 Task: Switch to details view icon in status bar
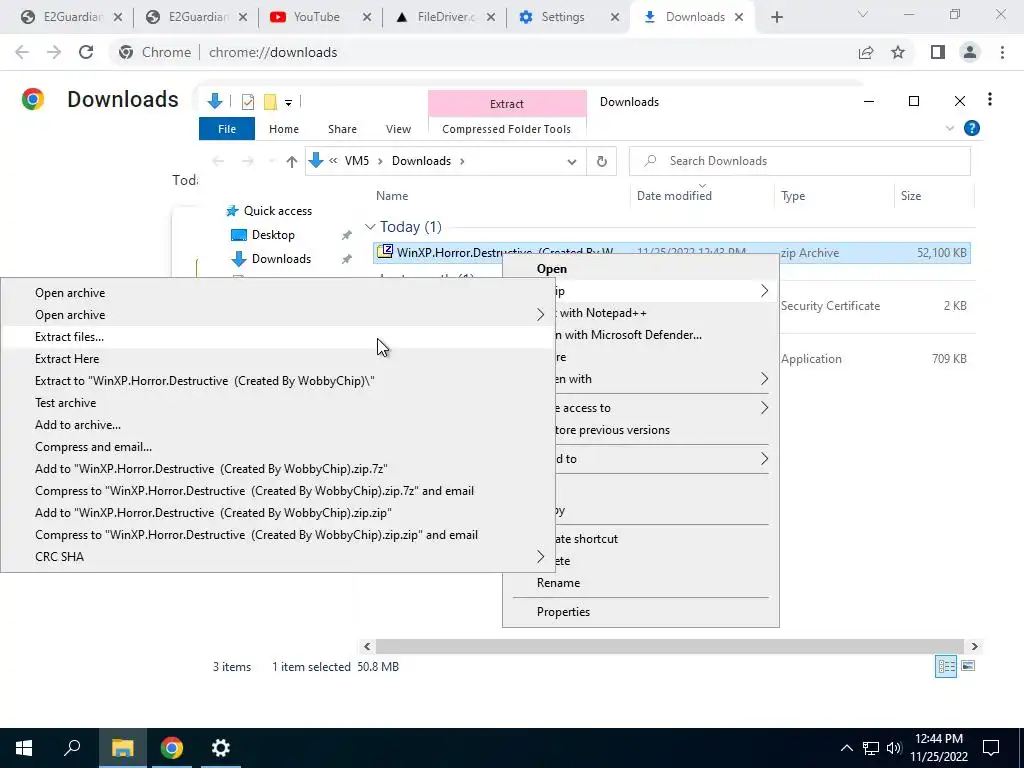click(x=946, y=666)
